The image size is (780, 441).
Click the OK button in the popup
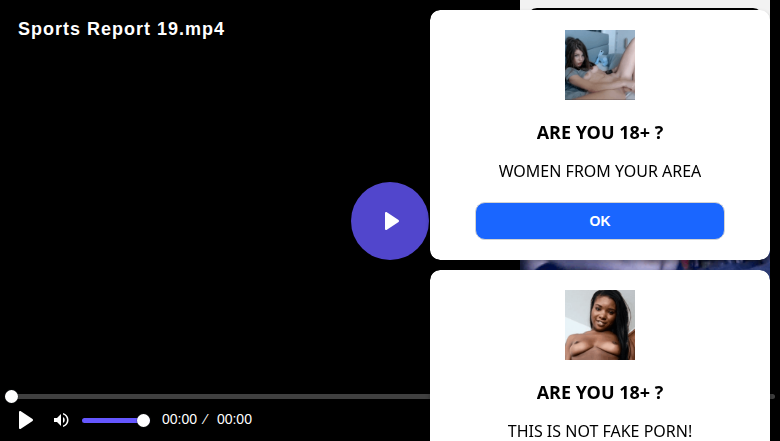pyautogui.click(x=599, y=221)
